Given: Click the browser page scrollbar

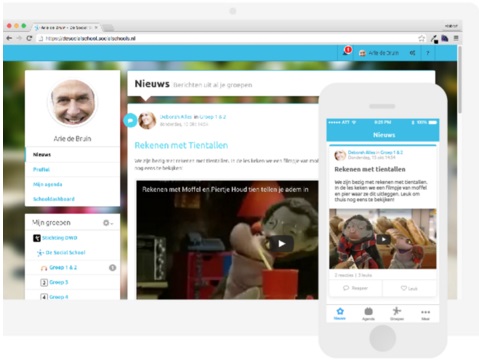Looking at the screenshot, I should point(460,80).
